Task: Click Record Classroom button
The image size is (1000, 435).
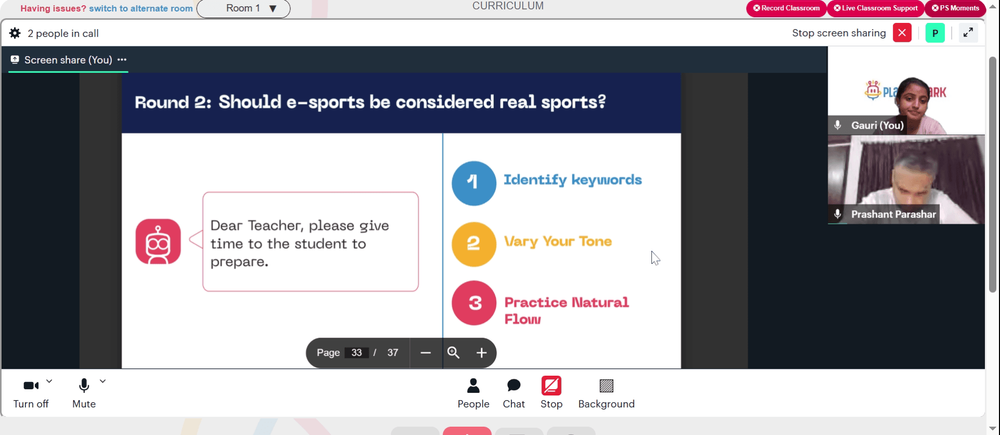Action: tap(786, 8)
